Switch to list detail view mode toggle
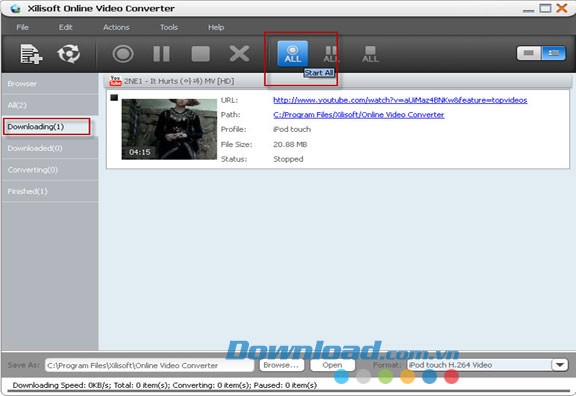Viewport: 576px width, 396px height. 554,53
